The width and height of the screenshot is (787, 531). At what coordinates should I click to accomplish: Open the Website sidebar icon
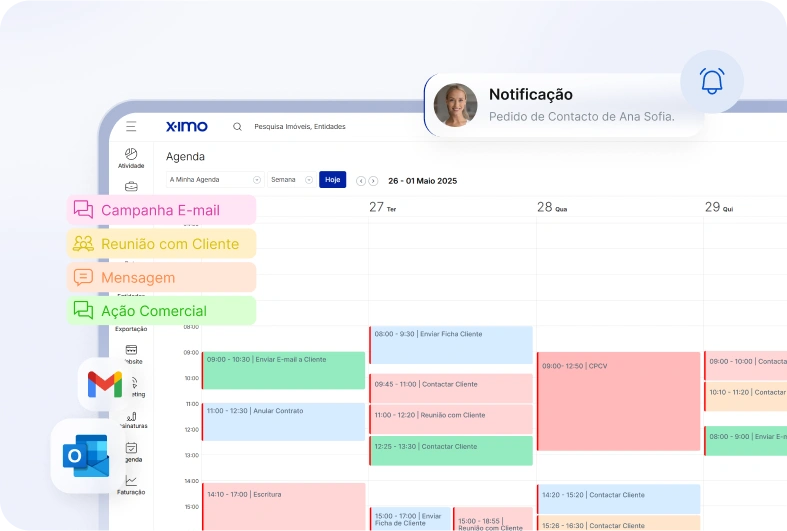click(x=131, y=350)
